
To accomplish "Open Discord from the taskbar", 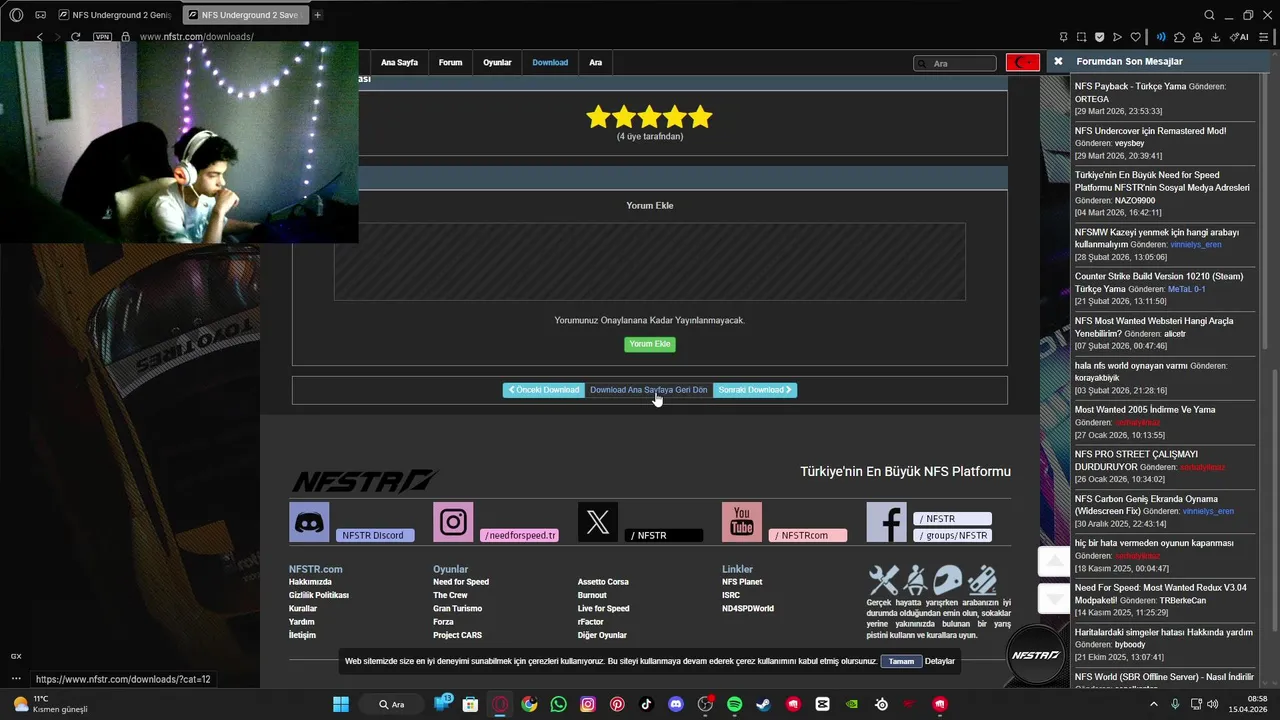I will point(675,704).
